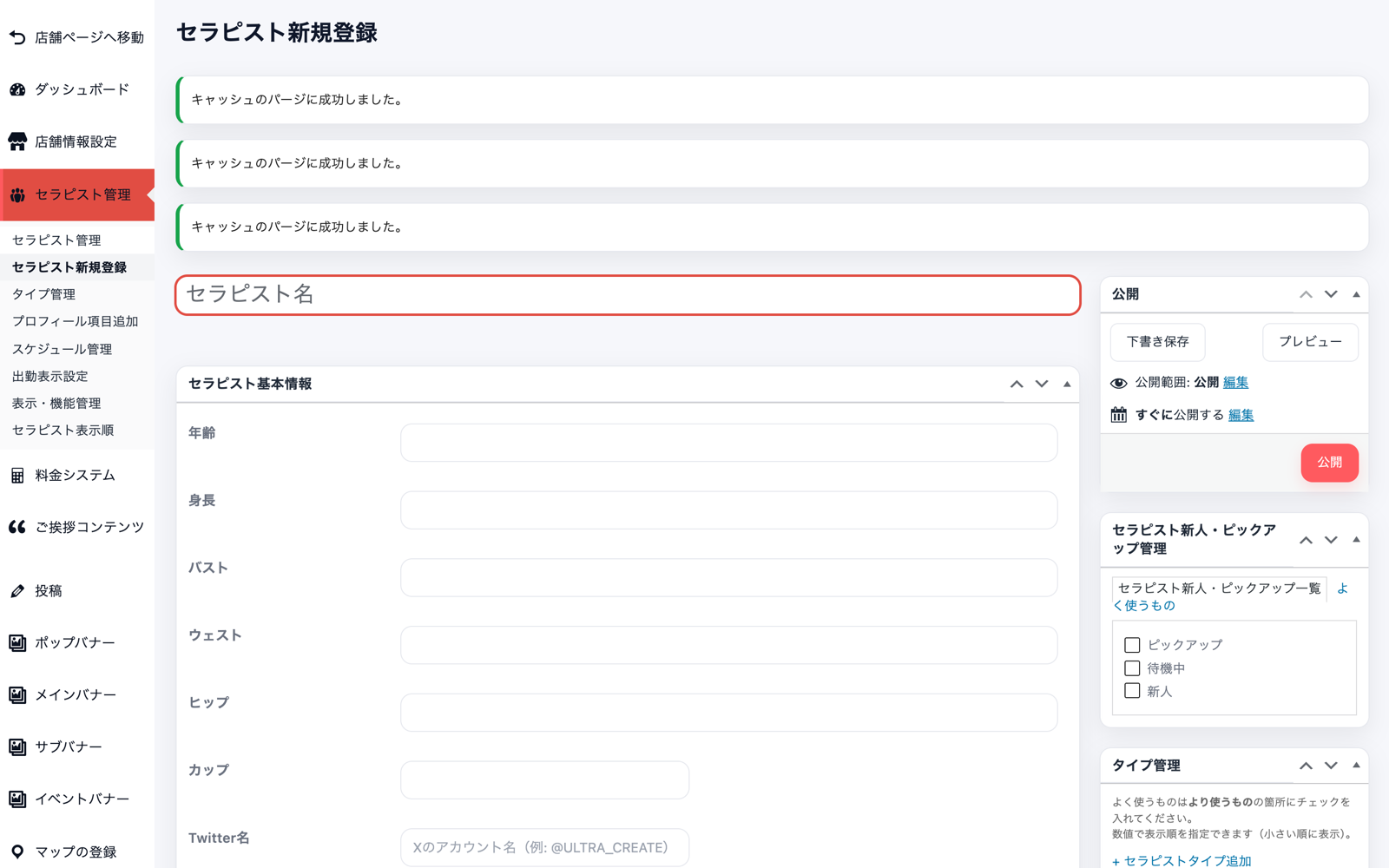Move the 公開 panel down with chevron
This screenshot has width=1389, height=868.
pos(1331,294)
